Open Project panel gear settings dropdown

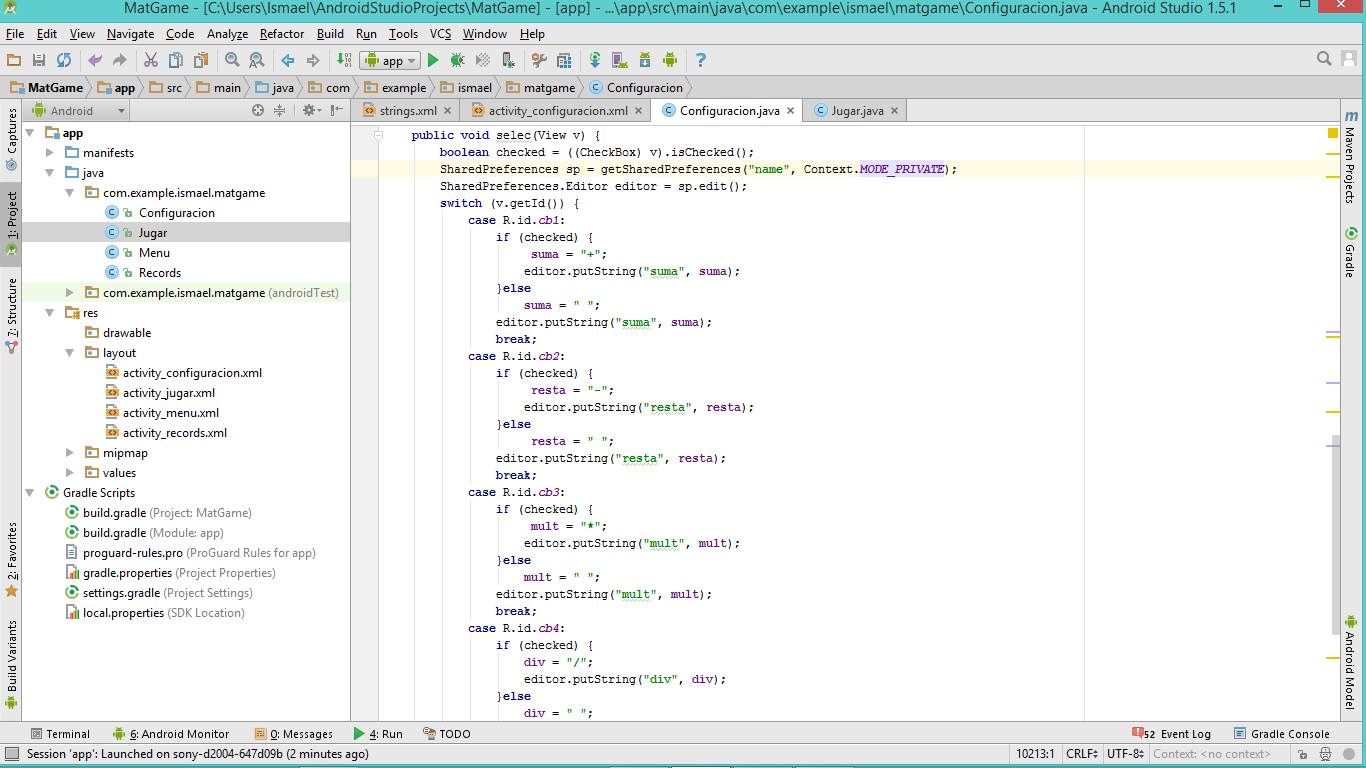[x=311, y=110]
